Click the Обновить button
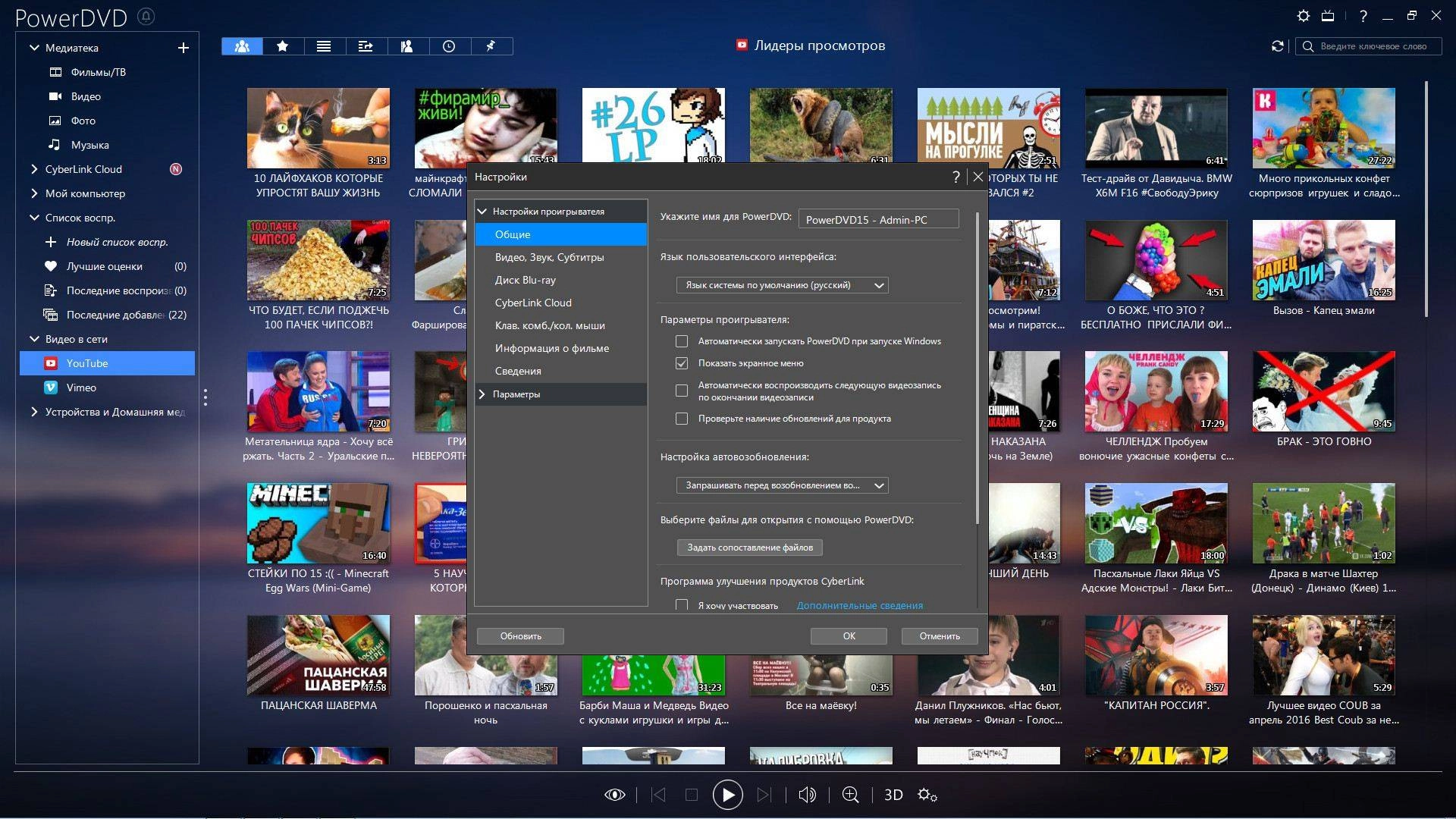The height and width of the screenshot is (819, 1456). [x=520, y=636]
